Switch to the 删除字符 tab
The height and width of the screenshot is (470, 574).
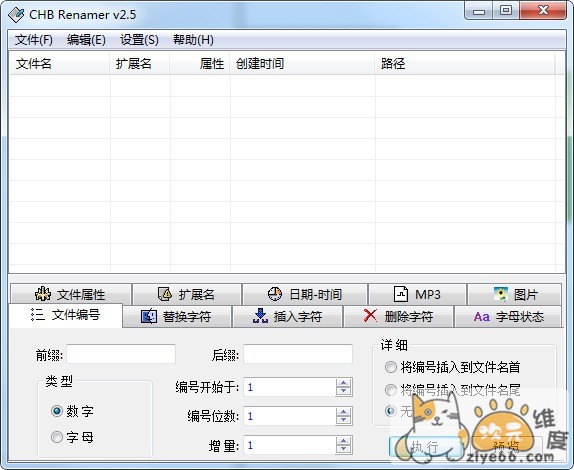(399, 316)
